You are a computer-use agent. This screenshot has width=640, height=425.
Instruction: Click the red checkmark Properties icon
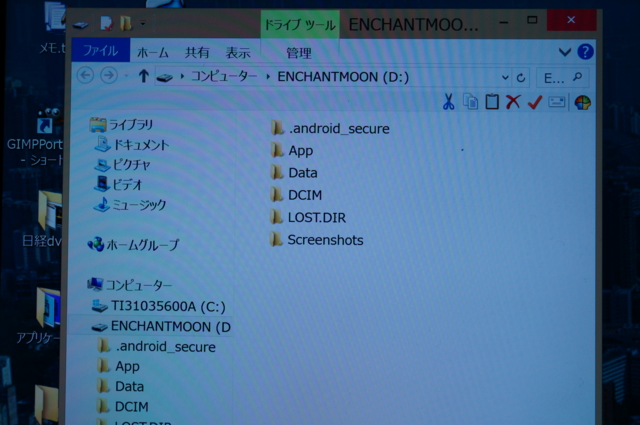535,102
